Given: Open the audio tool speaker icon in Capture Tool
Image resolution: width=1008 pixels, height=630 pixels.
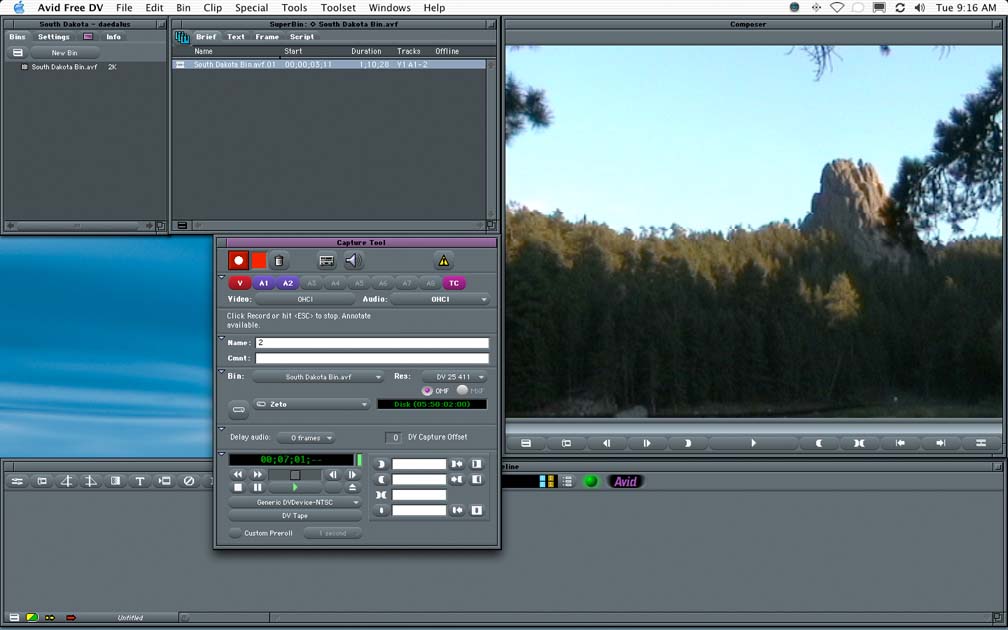Looking at the screenshot, I should click(352, 260).
